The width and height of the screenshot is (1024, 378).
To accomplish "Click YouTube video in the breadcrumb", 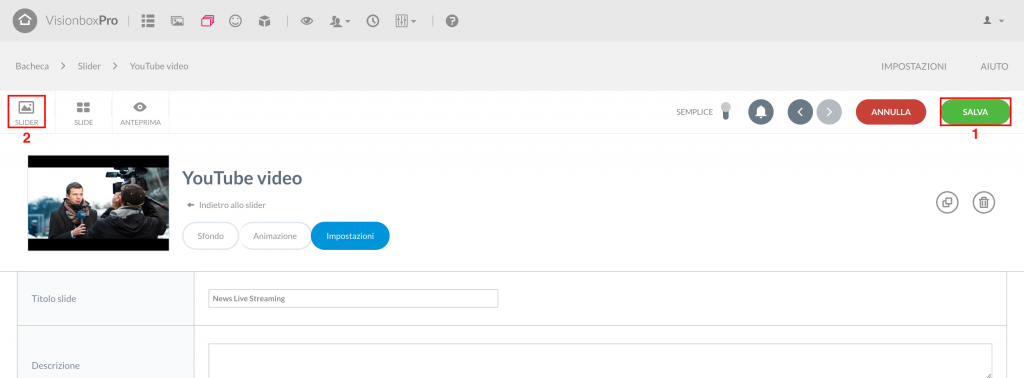I will pyautogui.click(x=159, y=67).
